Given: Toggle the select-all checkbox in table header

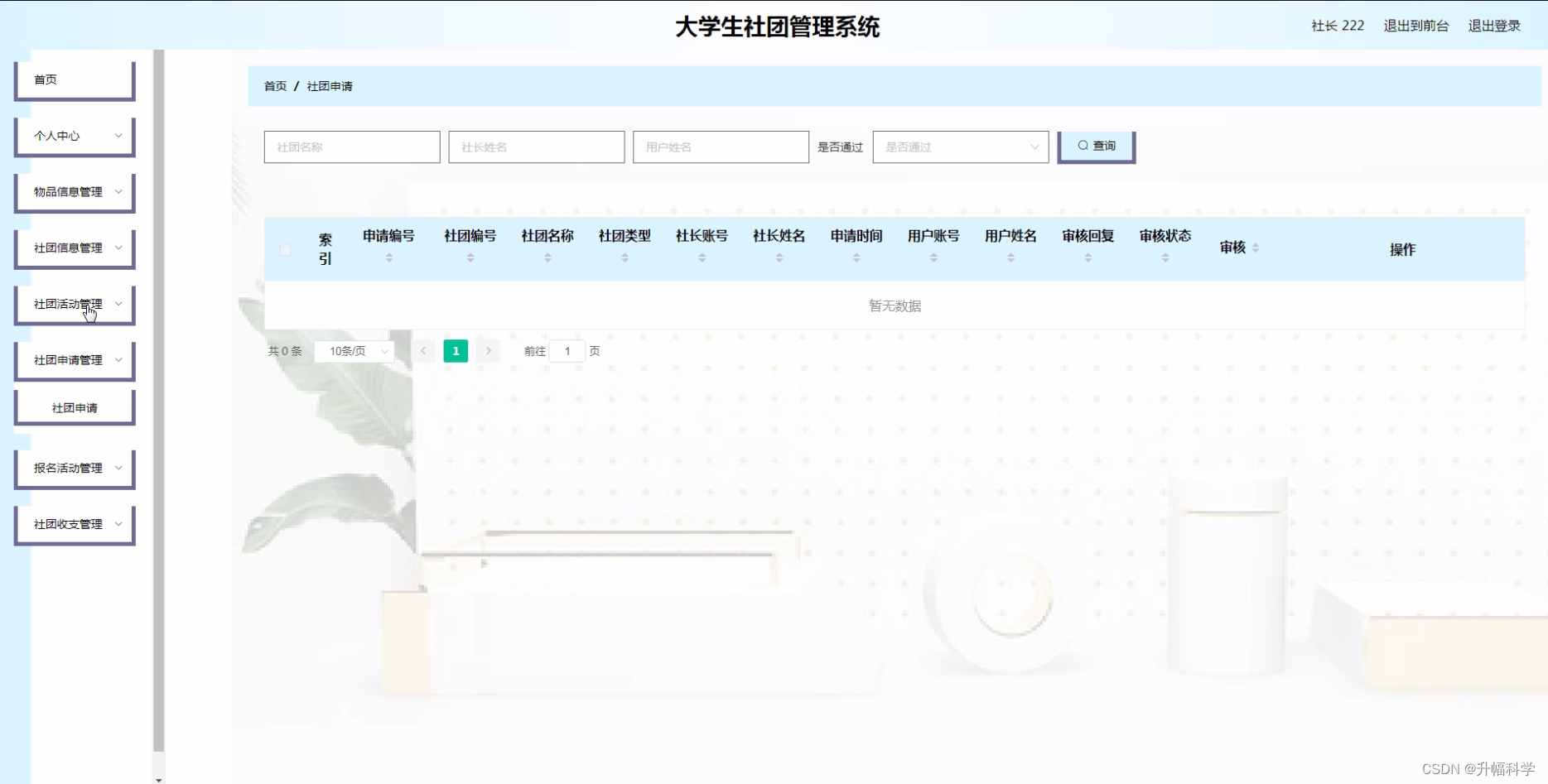Looking at the screenshot, I should [285, 249].
